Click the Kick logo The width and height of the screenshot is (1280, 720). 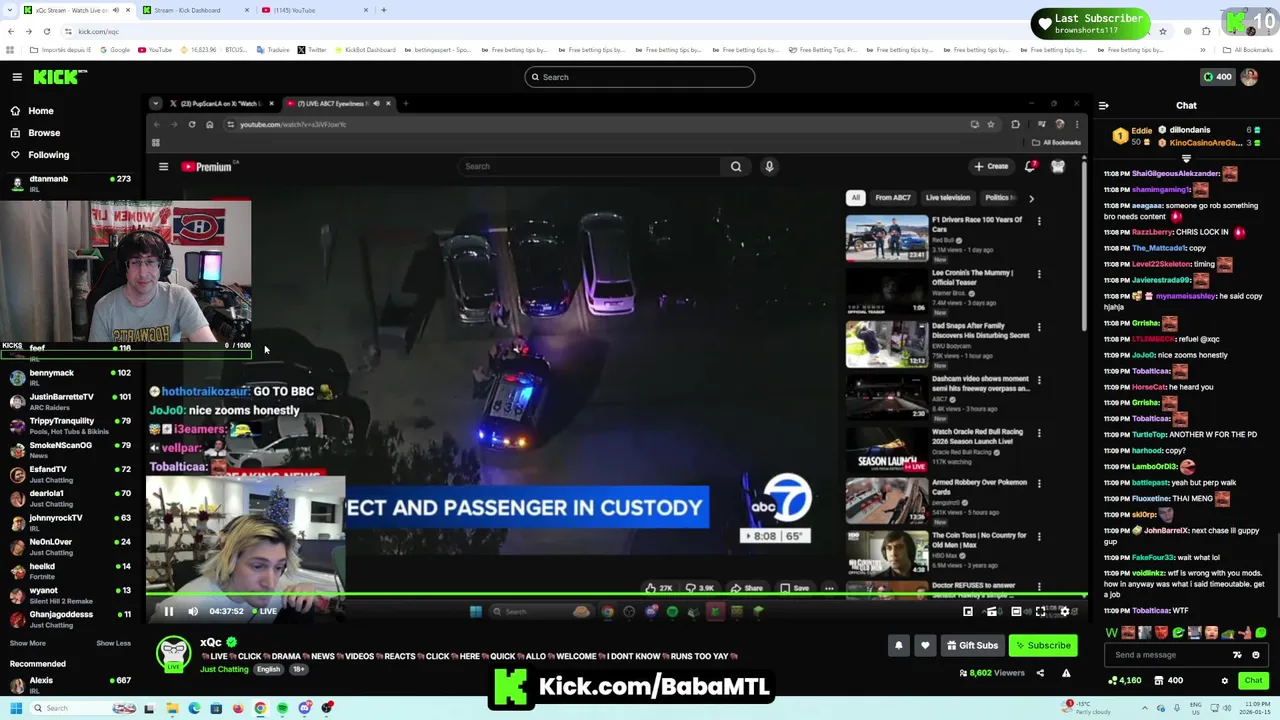pyautogui.click(x=60, y=77)
